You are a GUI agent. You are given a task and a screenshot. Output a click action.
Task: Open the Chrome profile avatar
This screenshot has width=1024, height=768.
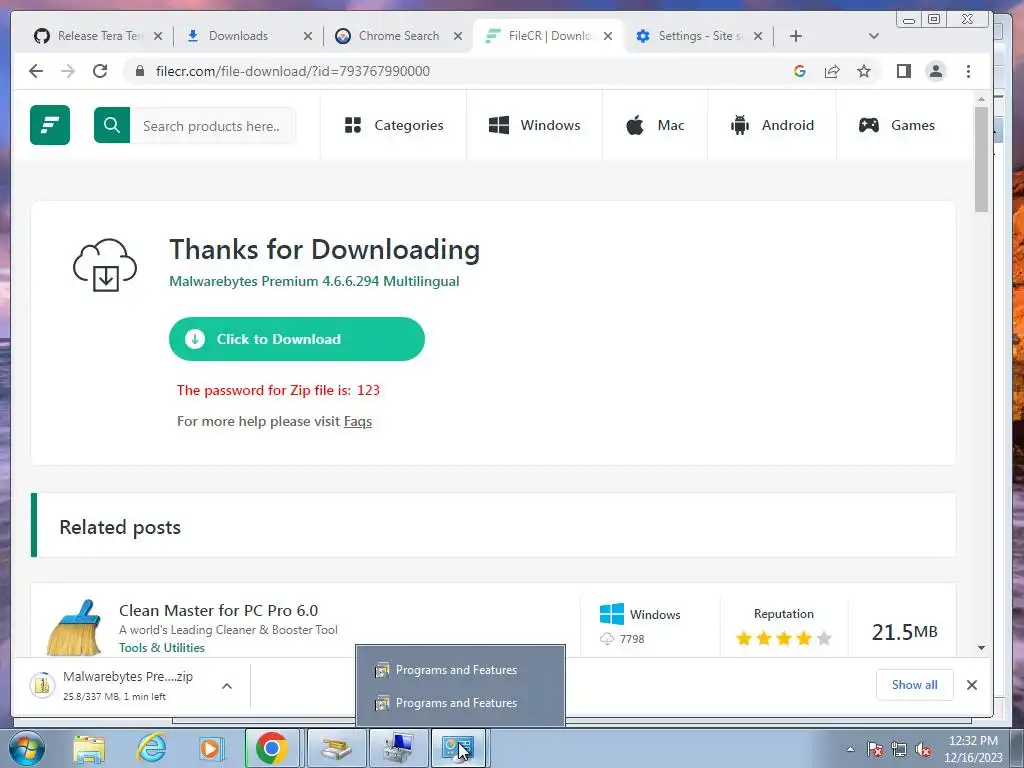pos(936,71)
